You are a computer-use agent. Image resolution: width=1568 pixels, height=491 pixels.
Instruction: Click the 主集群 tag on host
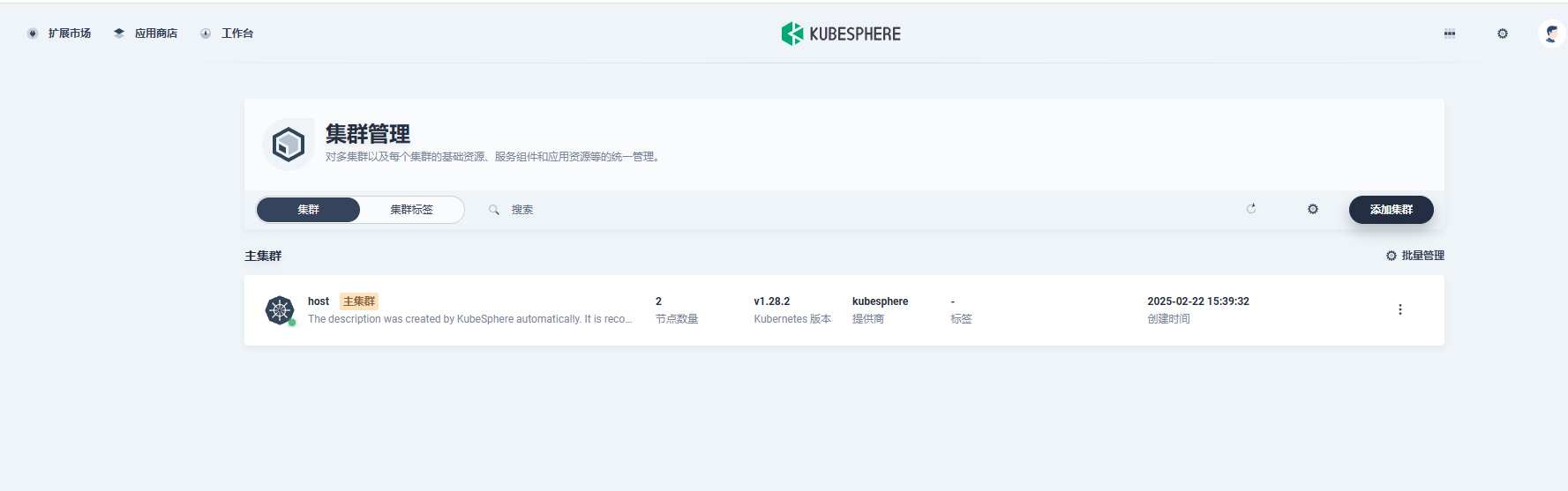click(359, 301)
